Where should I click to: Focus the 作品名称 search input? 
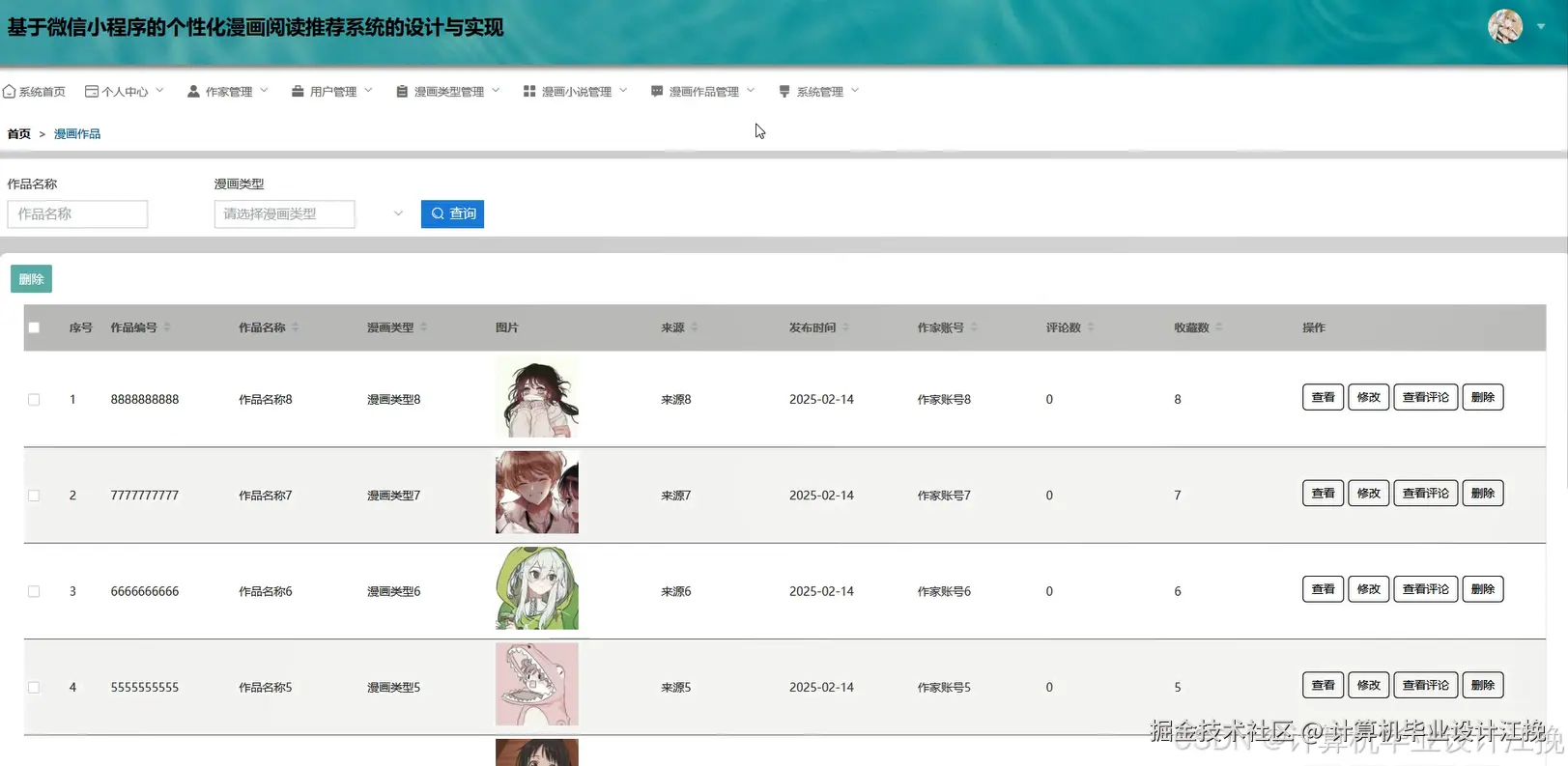77,213
